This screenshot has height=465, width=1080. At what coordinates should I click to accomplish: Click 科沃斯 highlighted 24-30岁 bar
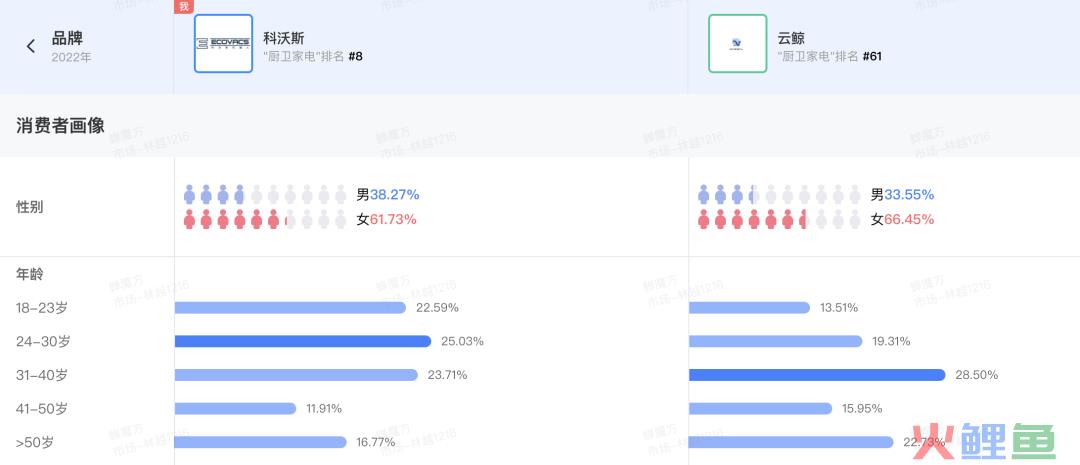click(302, 342)
